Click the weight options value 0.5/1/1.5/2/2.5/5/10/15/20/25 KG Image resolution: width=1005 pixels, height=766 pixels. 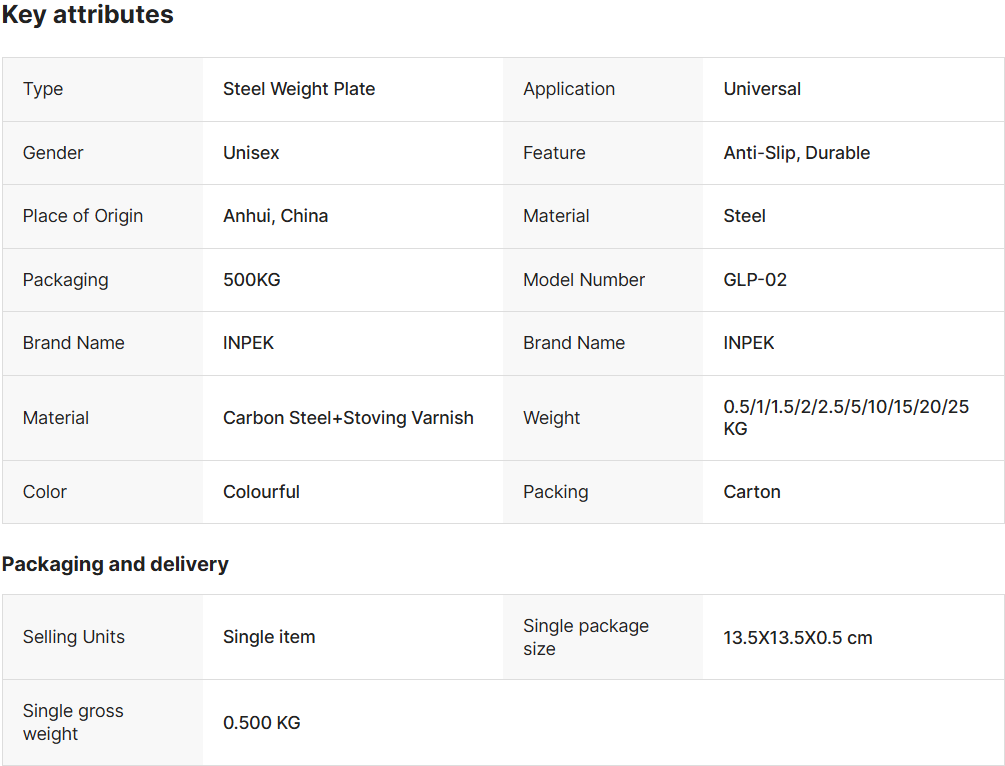(x=846, y=417)
